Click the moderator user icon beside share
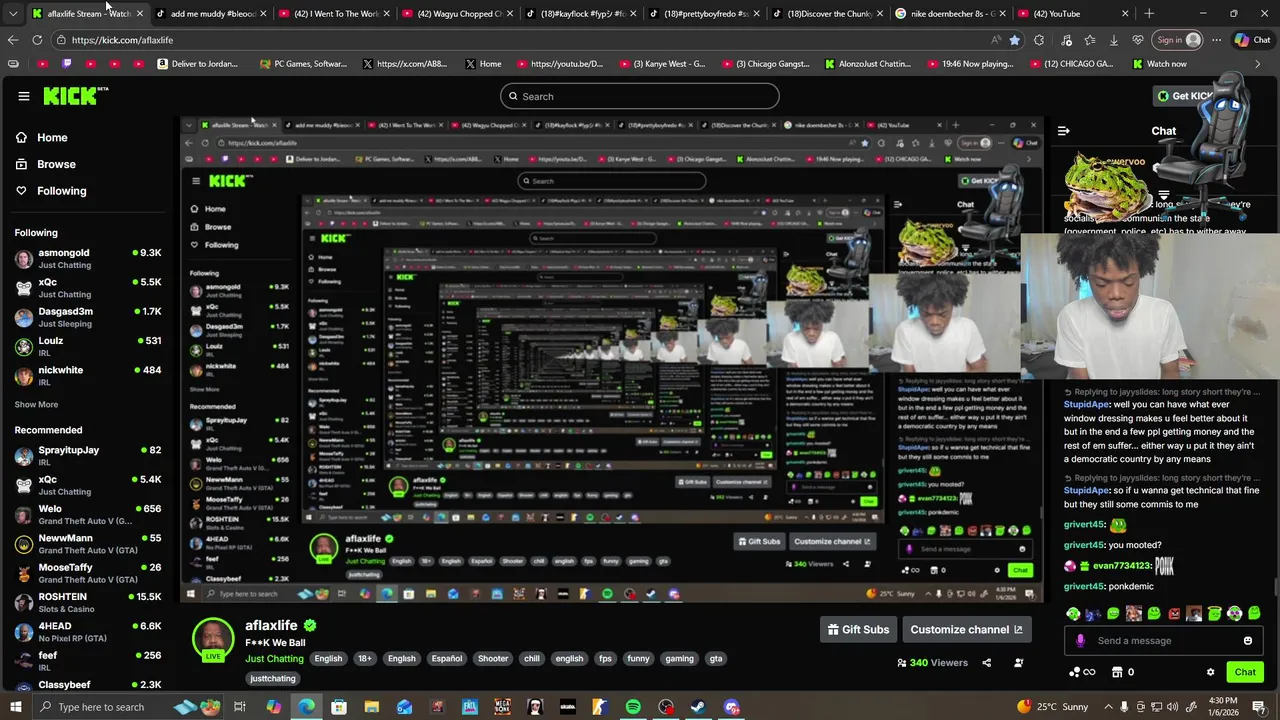1280x720 pixels. pos(1019,663)
